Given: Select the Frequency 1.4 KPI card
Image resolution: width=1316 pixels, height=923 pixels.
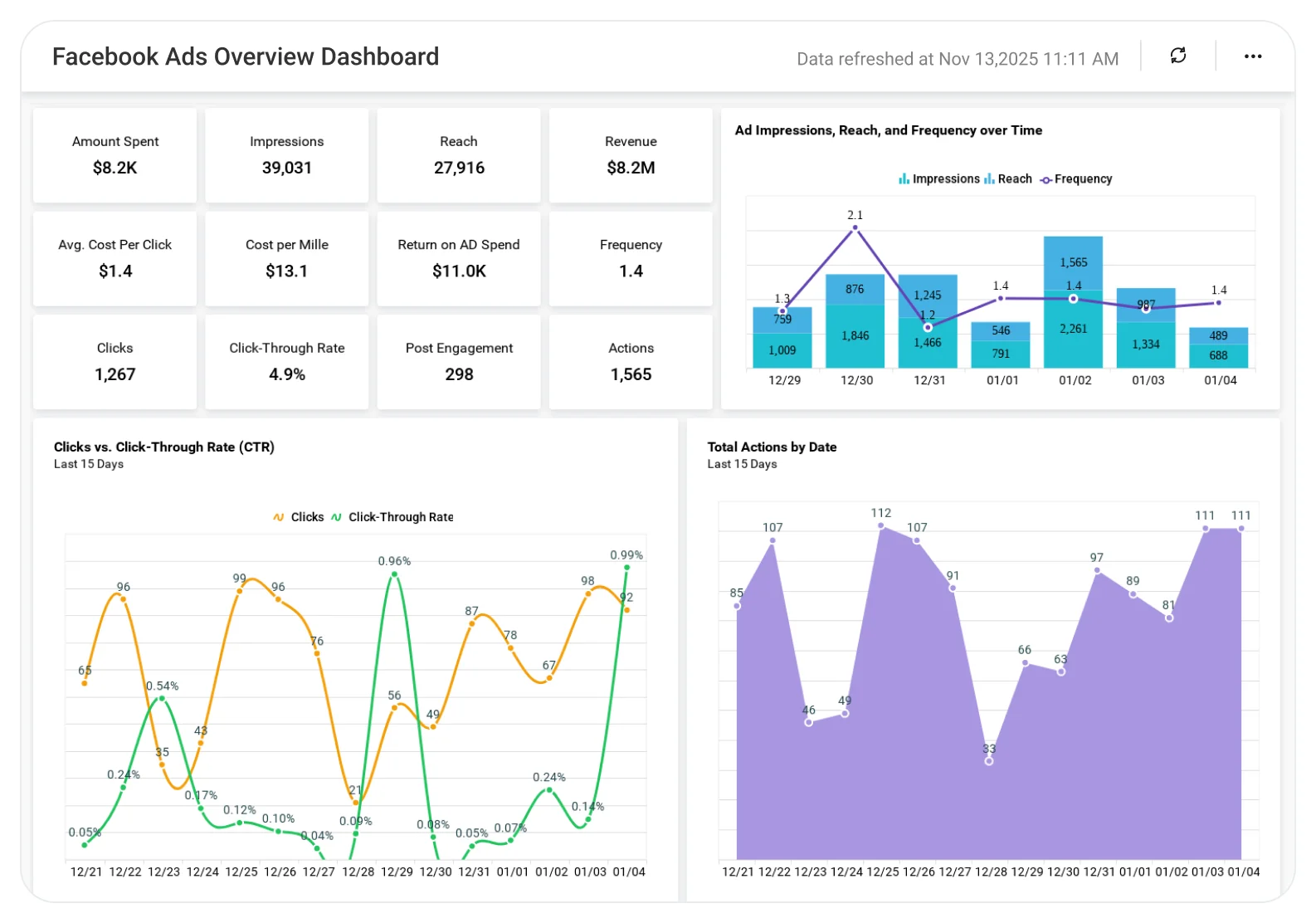Looking at the screenshot, I should coord(631,258).
